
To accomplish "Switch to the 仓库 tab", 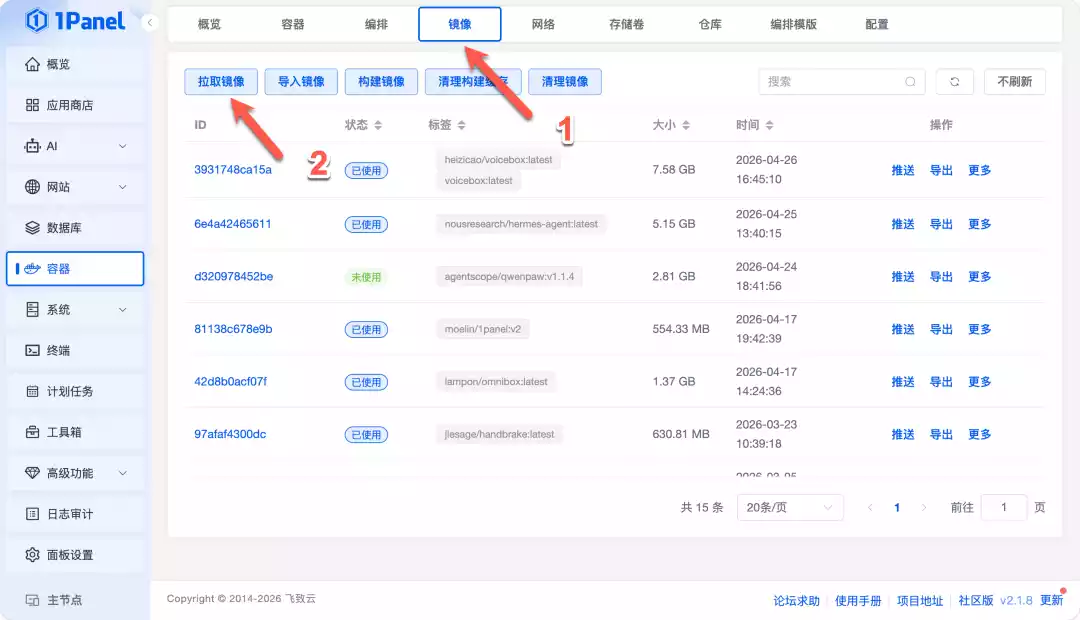I will point(709,24).
